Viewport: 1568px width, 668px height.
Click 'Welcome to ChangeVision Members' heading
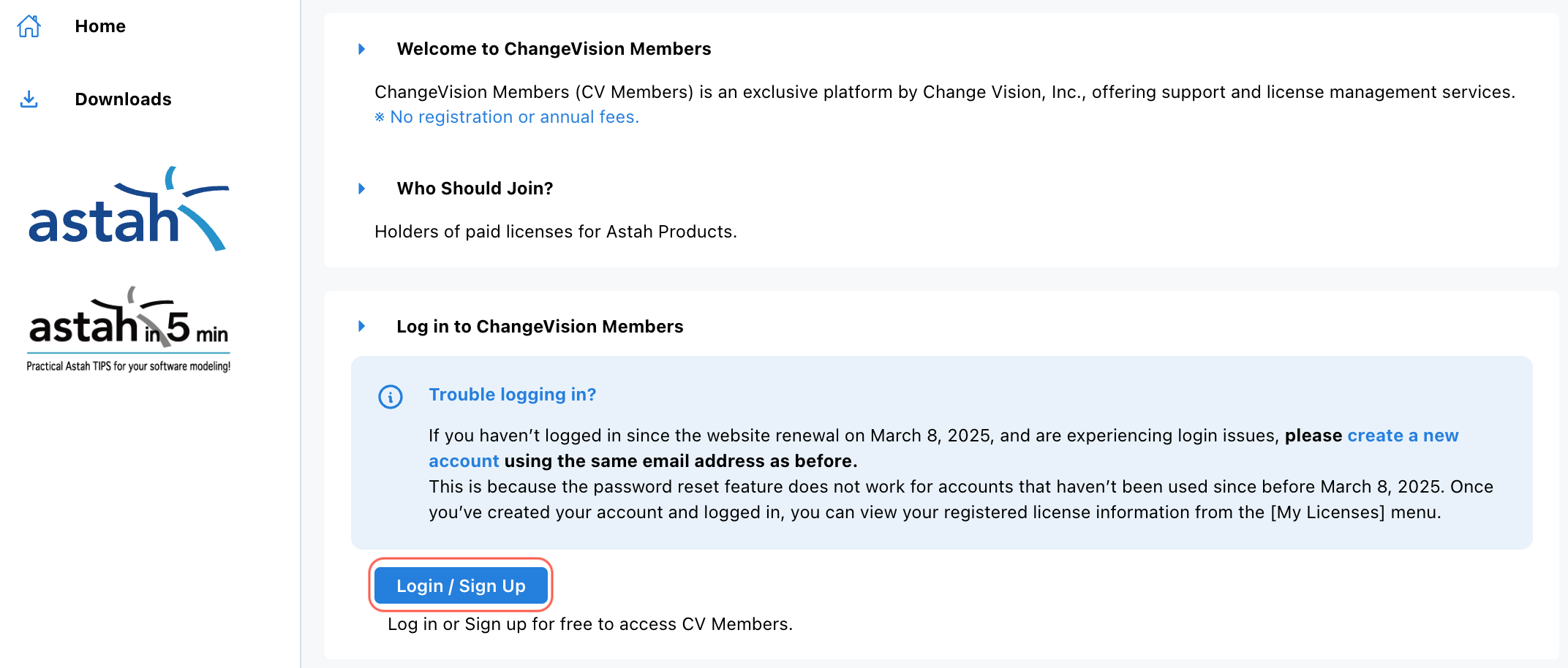tap(554, 49)
